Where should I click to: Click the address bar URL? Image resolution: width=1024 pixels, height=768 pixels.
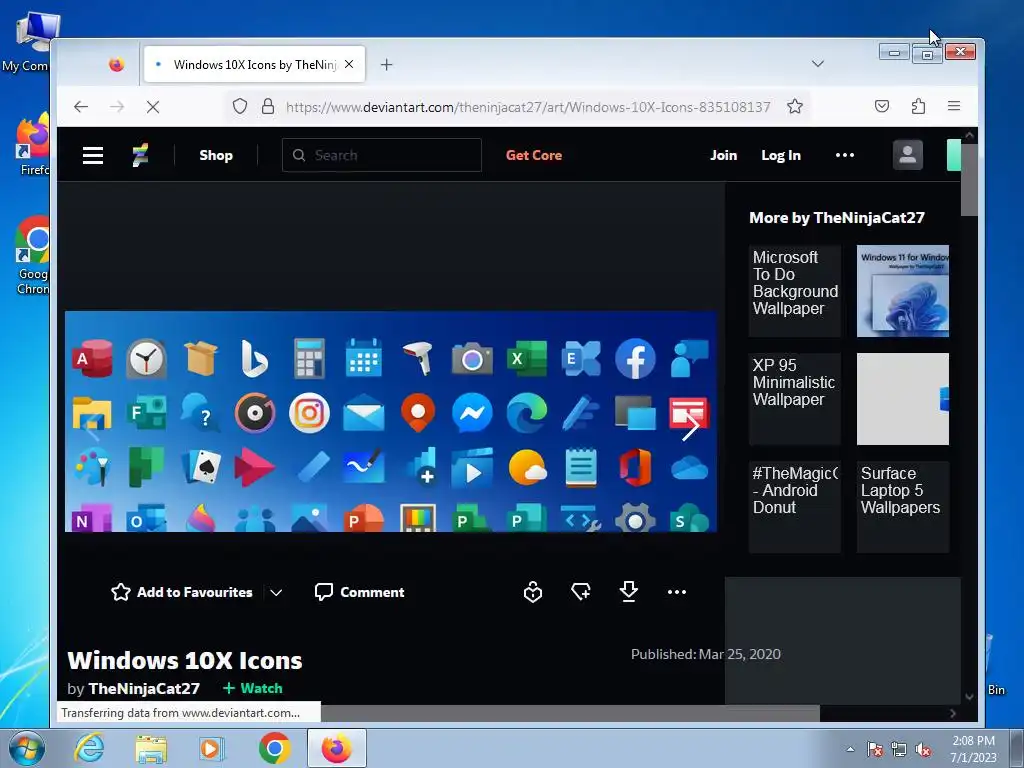(x=528, y=106)
